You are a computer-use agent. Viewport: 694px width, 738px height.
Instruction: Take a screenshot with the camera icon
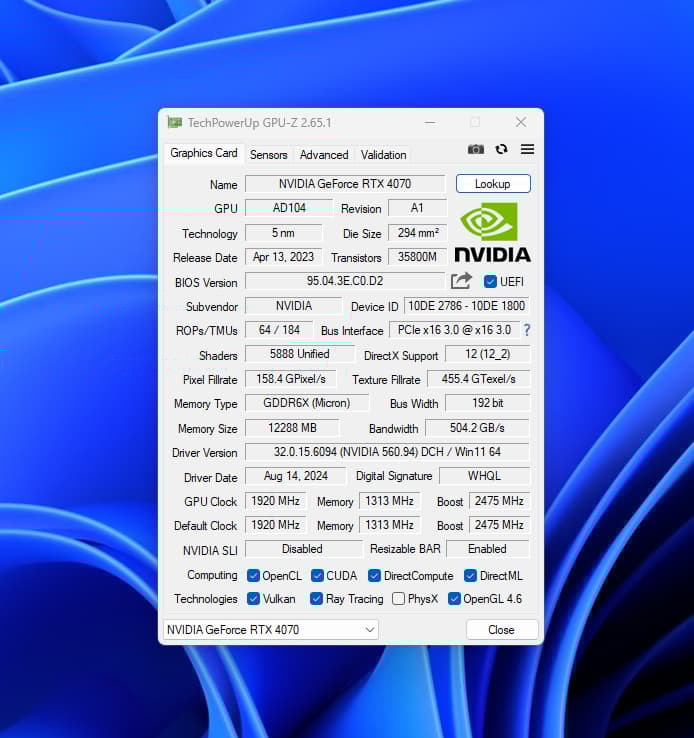pyautogui.click(x=476, y=150)
